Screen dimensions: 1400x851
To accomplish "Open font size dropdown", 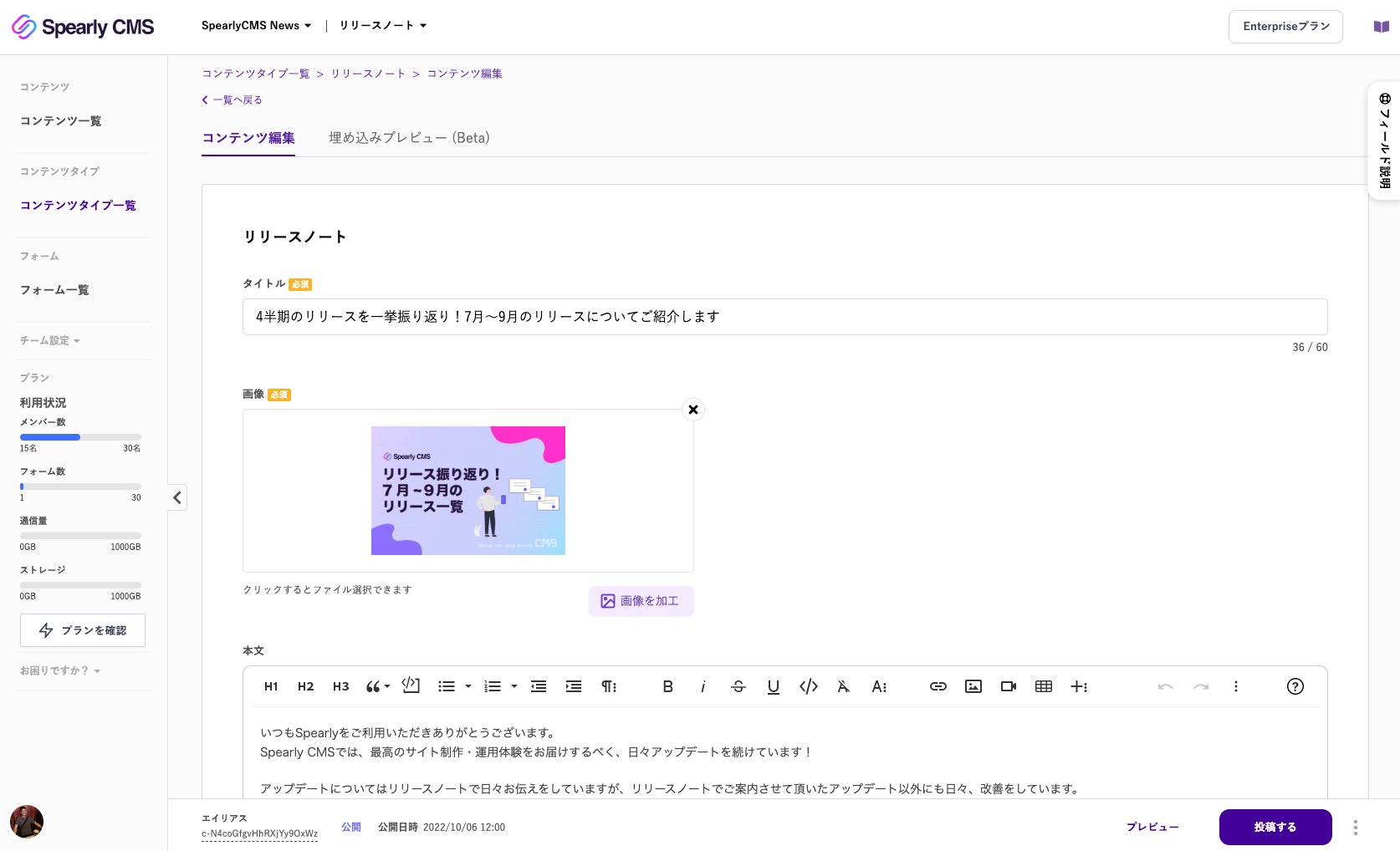I will pos(879,686).
